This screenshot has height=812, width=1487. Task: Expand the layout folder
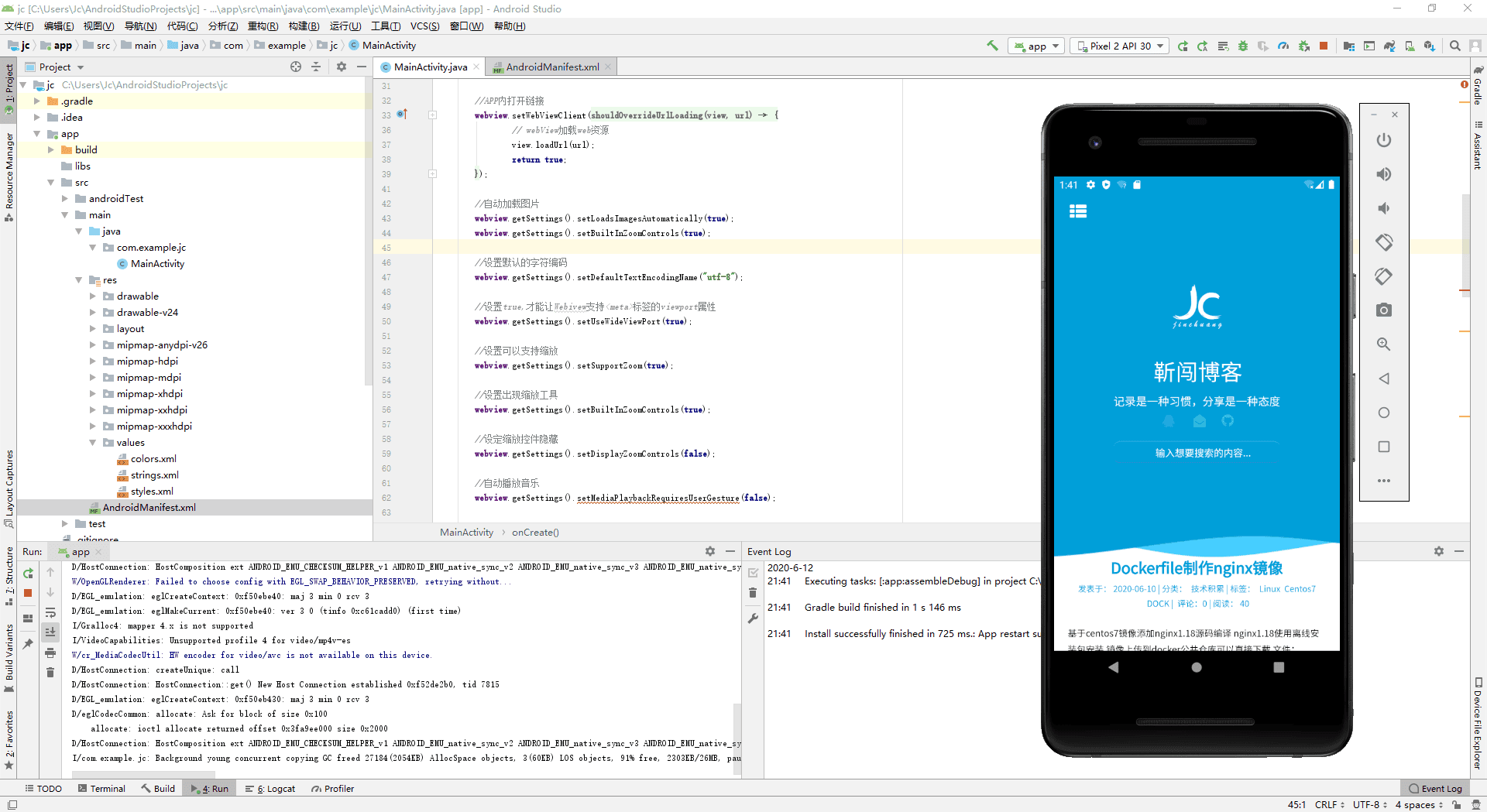93,329
